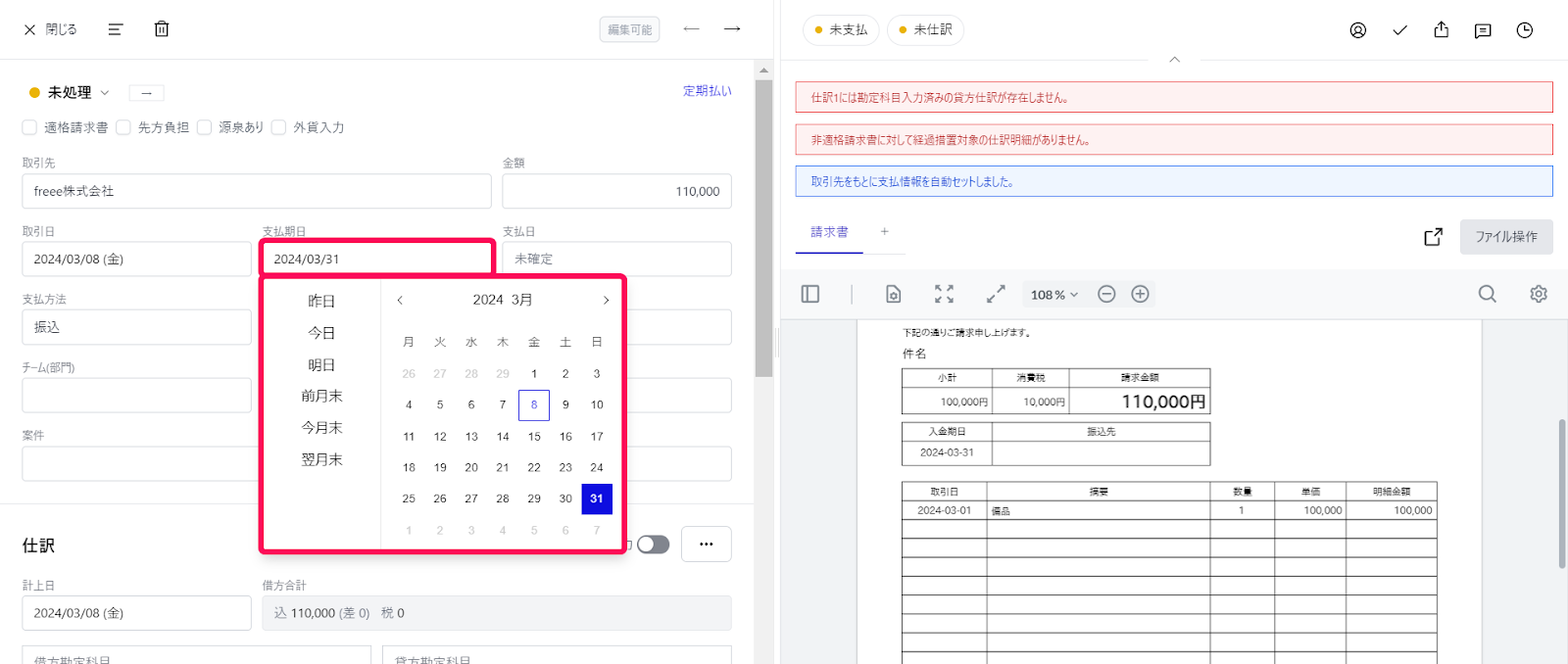Open the 未処理 status dropdown
This screenshot has height=664, width=1568.
click(x=70, y=92)
